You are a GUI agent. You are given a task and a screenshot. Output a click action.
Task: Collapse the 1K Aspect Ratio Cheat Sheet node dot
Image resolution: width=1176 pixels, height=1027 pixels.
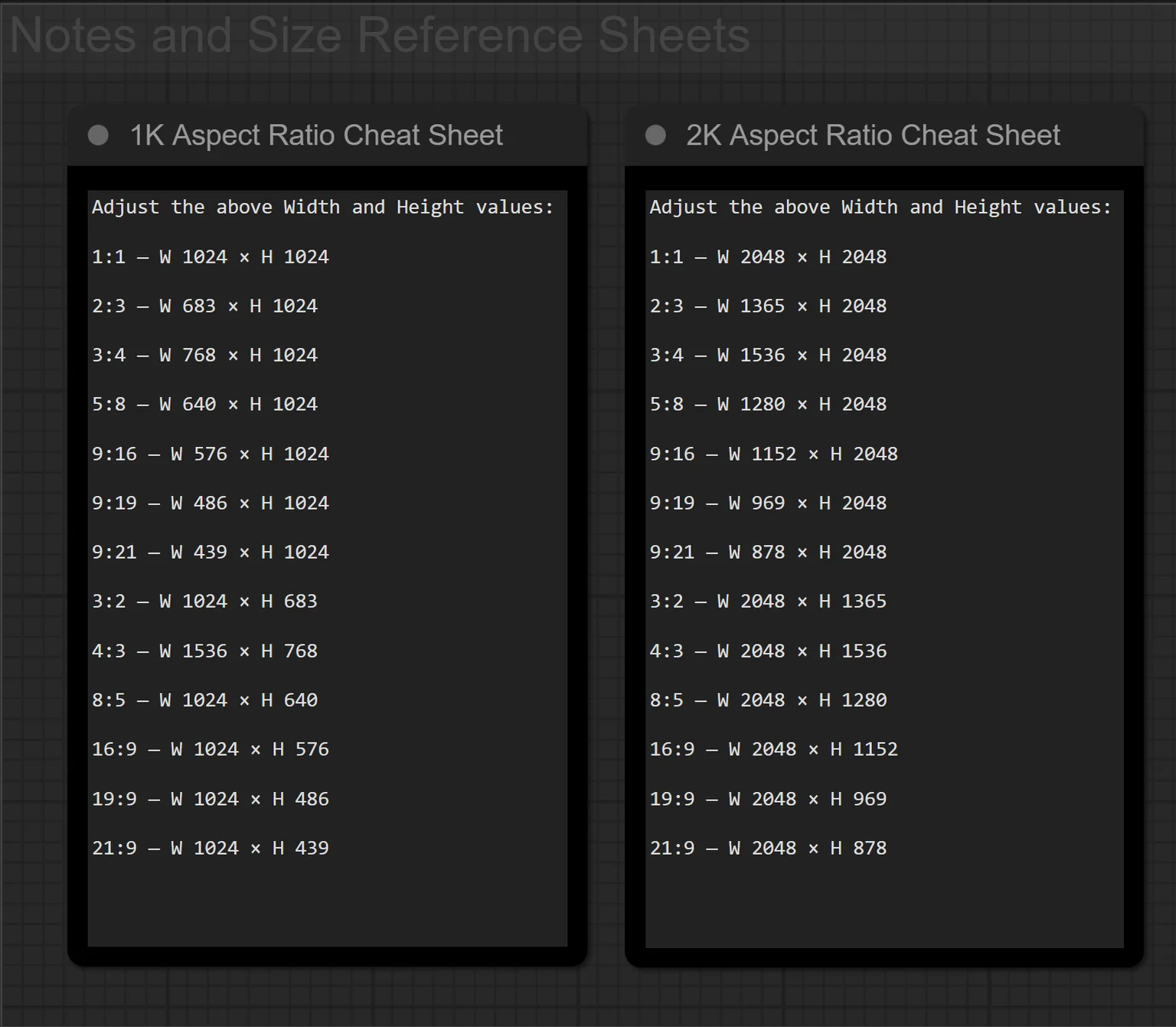pos(98,135)
